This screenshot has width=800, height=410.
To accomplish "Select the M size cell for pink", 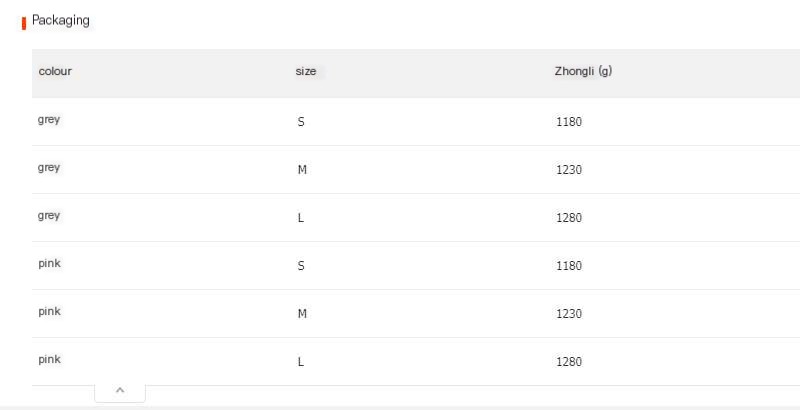I will pos(302,314).
